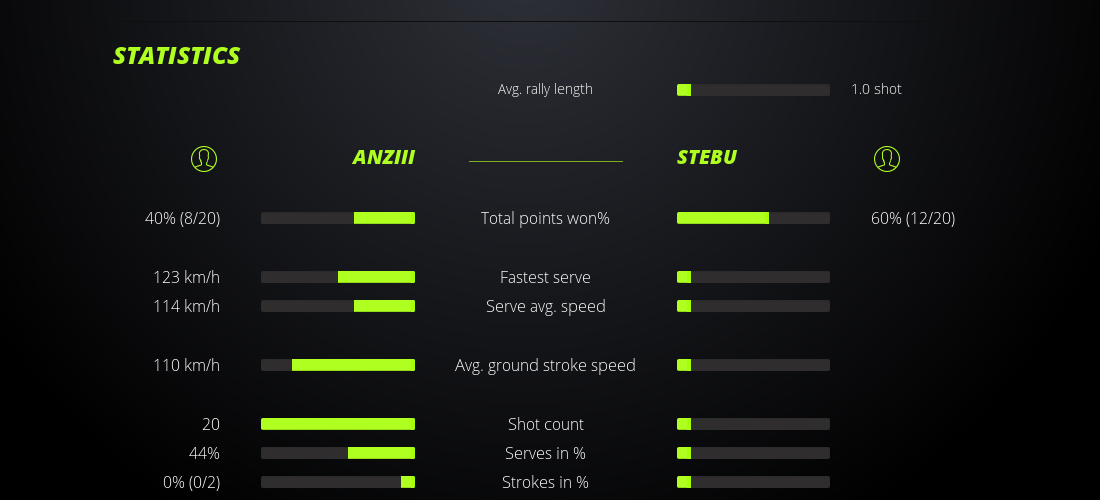Click the Avg. ground stroke speed label

(545, 365)
